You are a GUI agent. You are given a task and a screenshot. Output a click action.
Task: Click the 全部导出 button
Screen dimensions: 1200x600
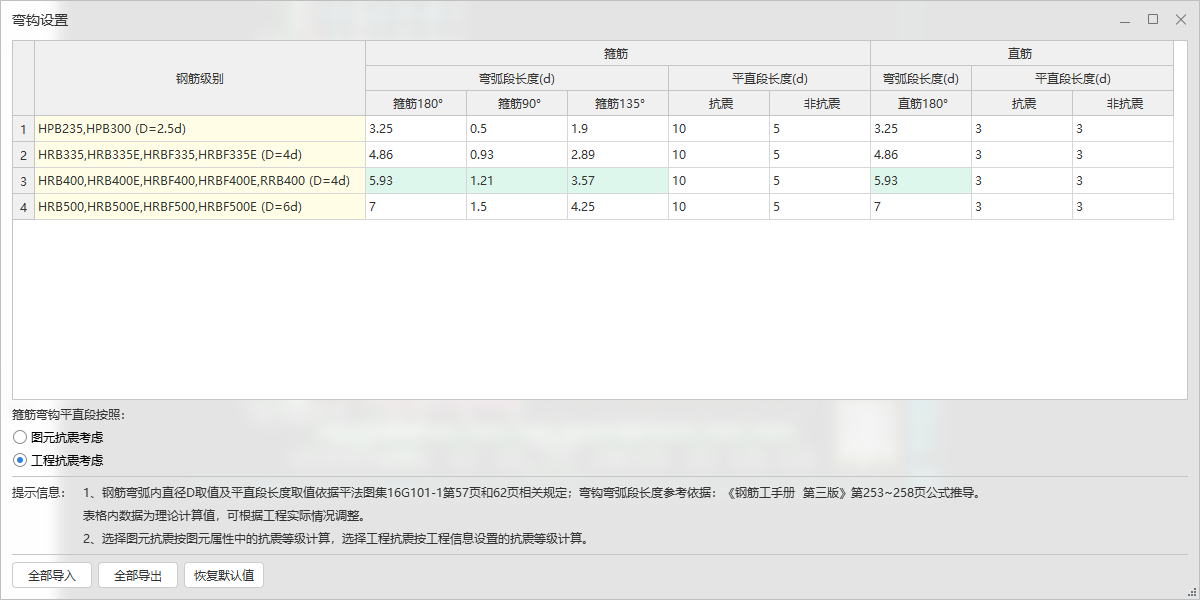click(x=138, y=575)
